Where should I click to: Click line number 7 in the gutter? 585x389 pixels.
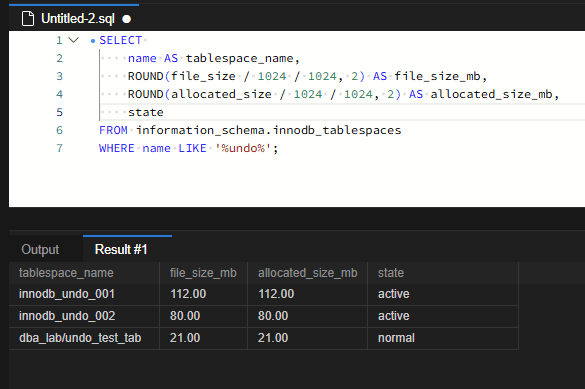point(59,148)
